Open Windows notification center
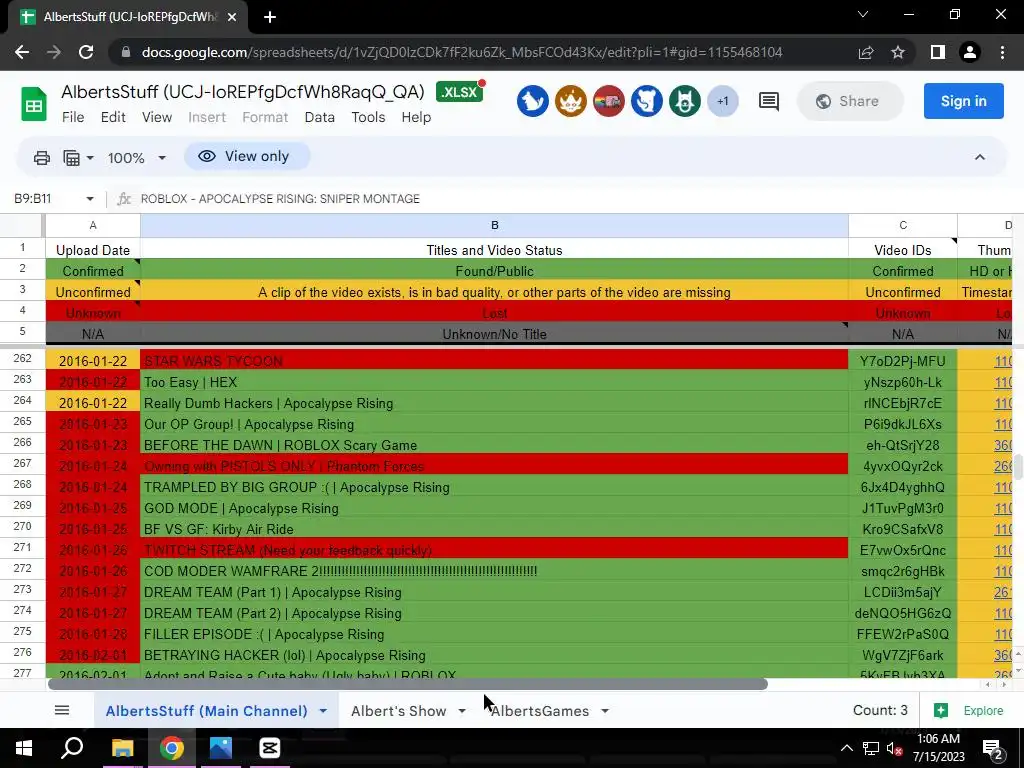The width and height of the screenshot is (1024, 768). pos(993,748)
